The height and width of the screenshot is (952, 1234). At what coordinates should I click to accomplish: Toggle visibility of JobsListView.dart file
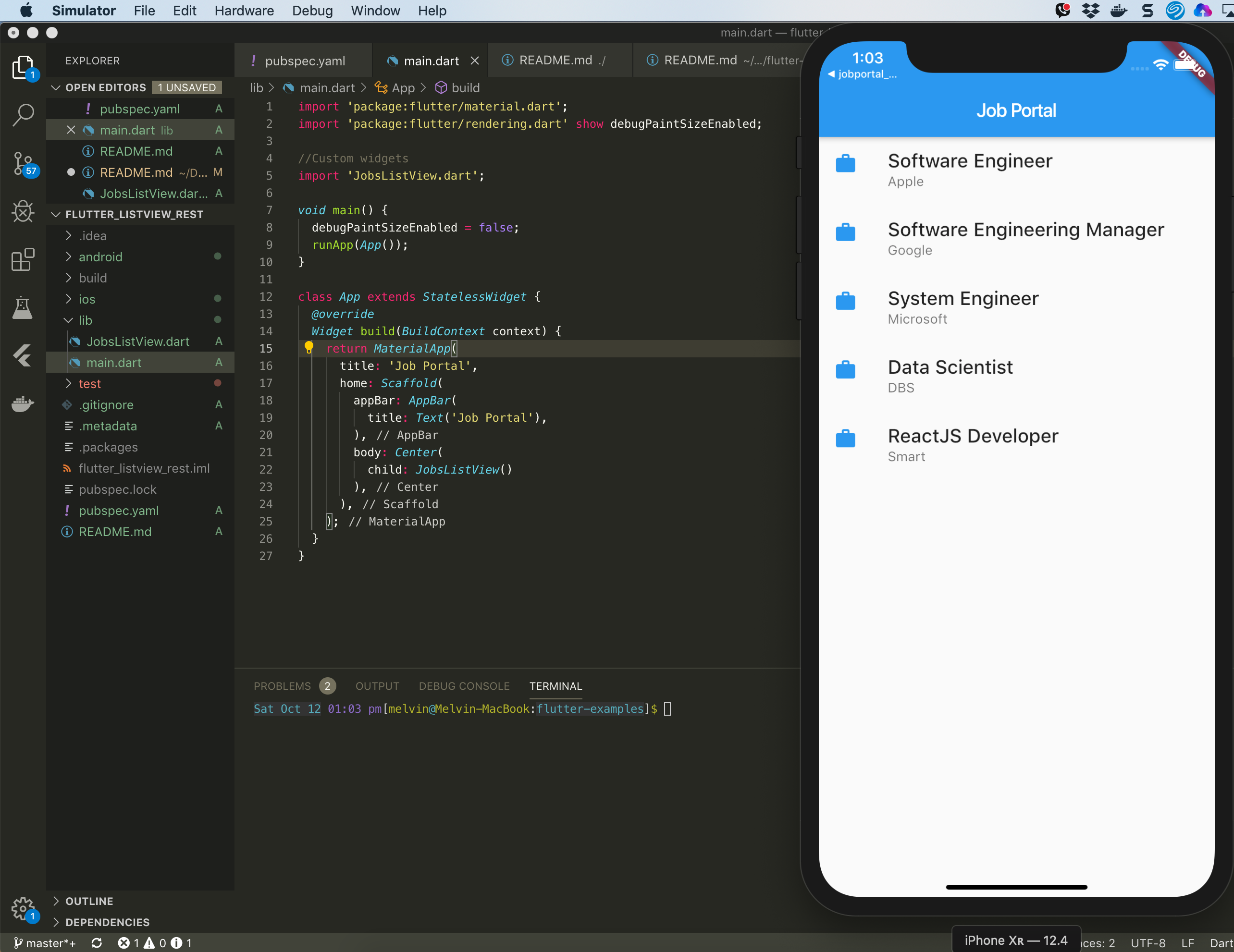pyautogui.click(x=138, y=341)
